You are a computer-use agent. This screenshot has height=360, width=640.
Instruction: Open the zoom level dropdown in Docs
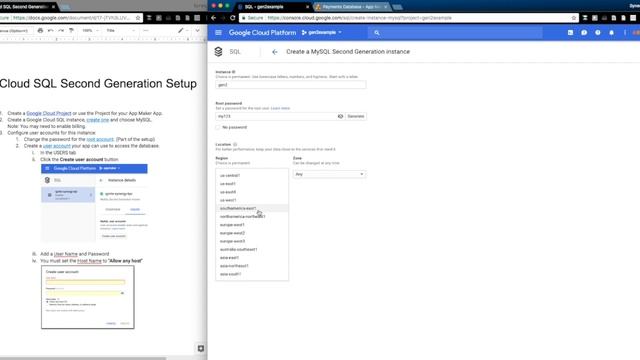click(x=90, y=31)
